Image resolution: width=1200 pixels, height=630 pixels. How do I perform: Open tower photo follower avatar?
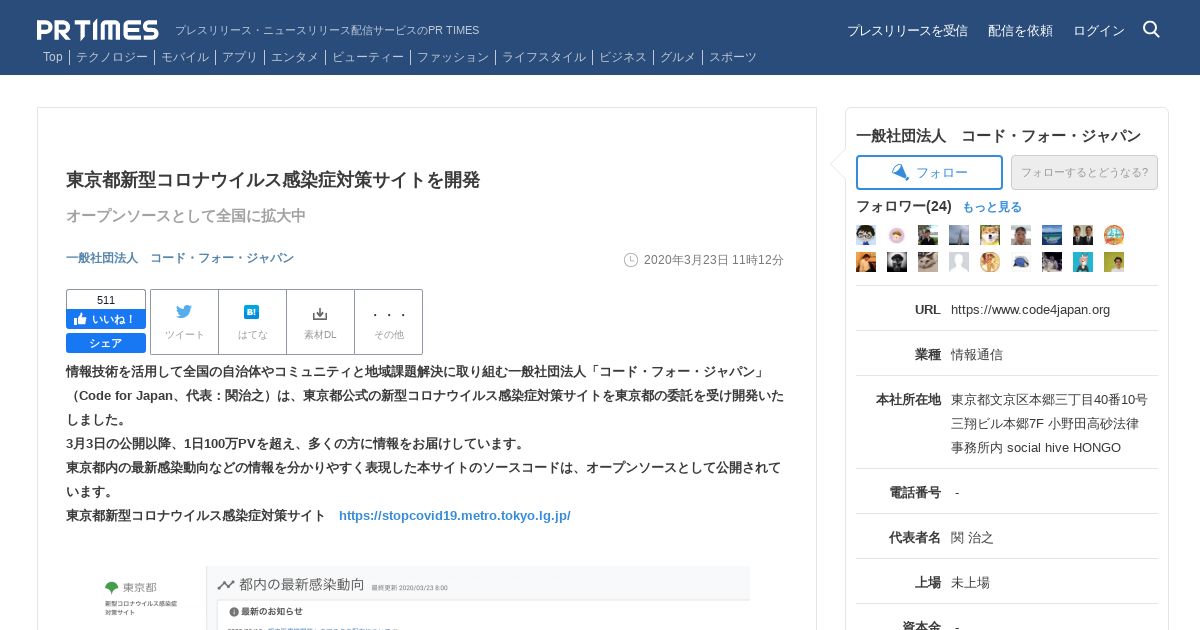click(x=959, y=235)
